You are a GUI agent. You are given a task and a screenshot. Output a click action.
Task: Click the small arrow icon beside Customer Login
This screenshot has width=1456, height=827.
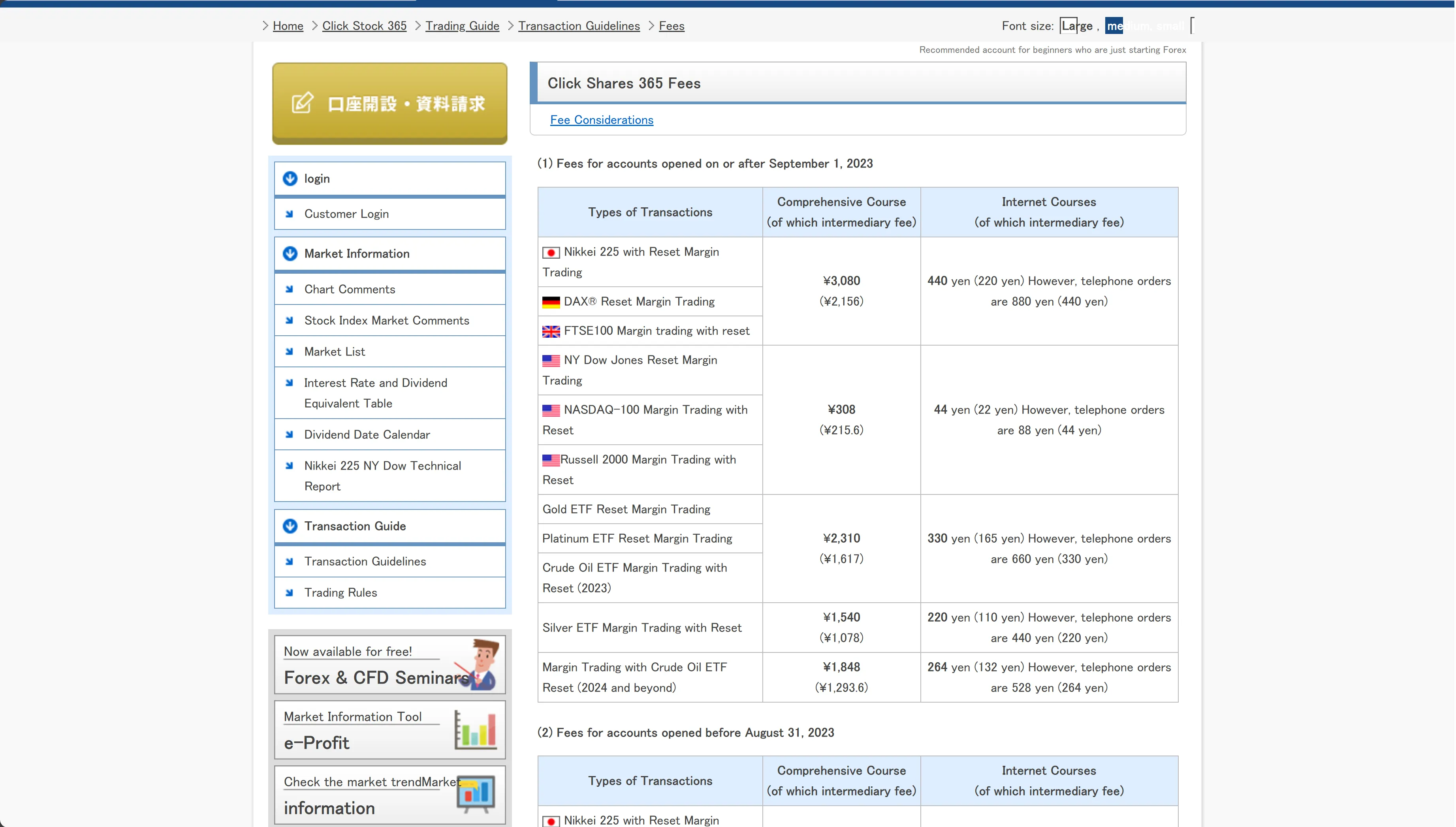(x=289, y=214)
